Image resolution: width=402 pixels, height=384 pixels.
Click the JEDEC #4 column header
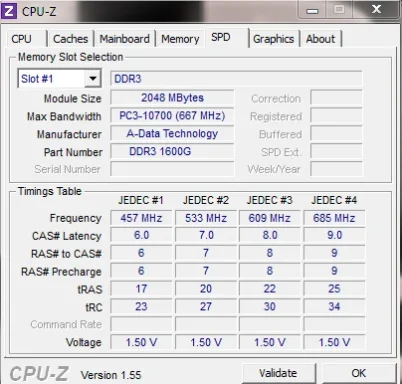click(334, 200)
